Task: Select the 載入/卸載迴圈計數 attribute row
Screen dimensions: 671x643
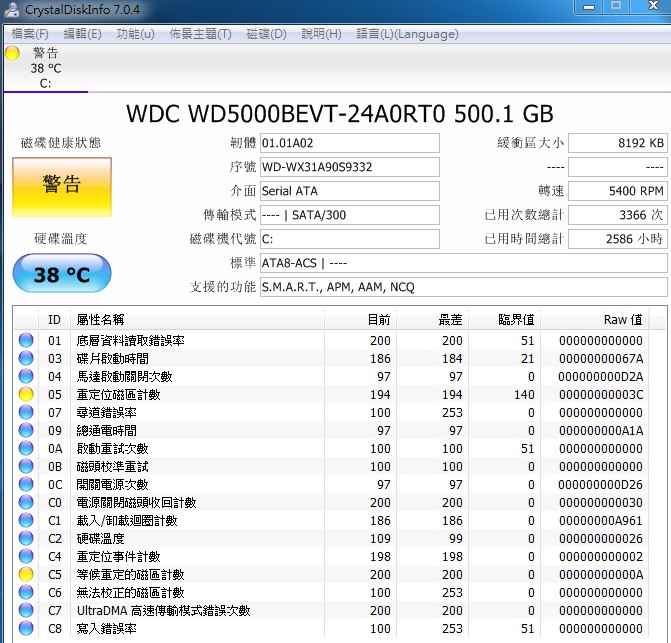Action: click(x=332, y=520)
